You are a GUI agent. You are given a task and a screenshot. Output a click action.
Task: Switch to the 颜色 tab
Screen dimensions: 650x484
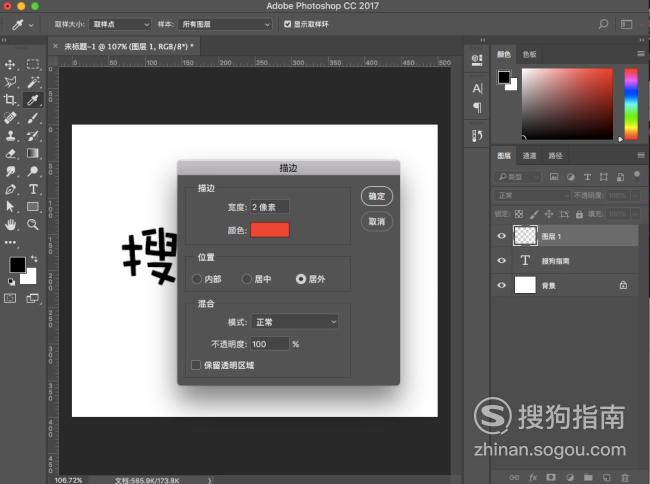point(504,54)
